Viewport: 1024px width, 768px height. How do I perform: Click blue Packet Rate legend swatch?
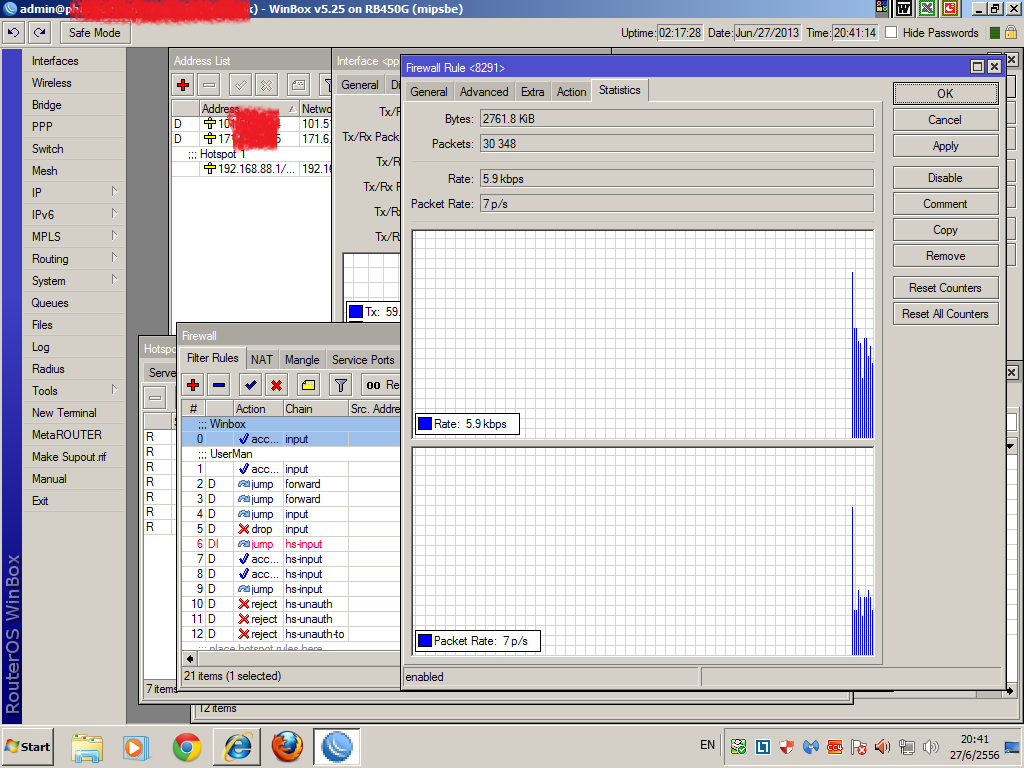click(x=424, y=641)
